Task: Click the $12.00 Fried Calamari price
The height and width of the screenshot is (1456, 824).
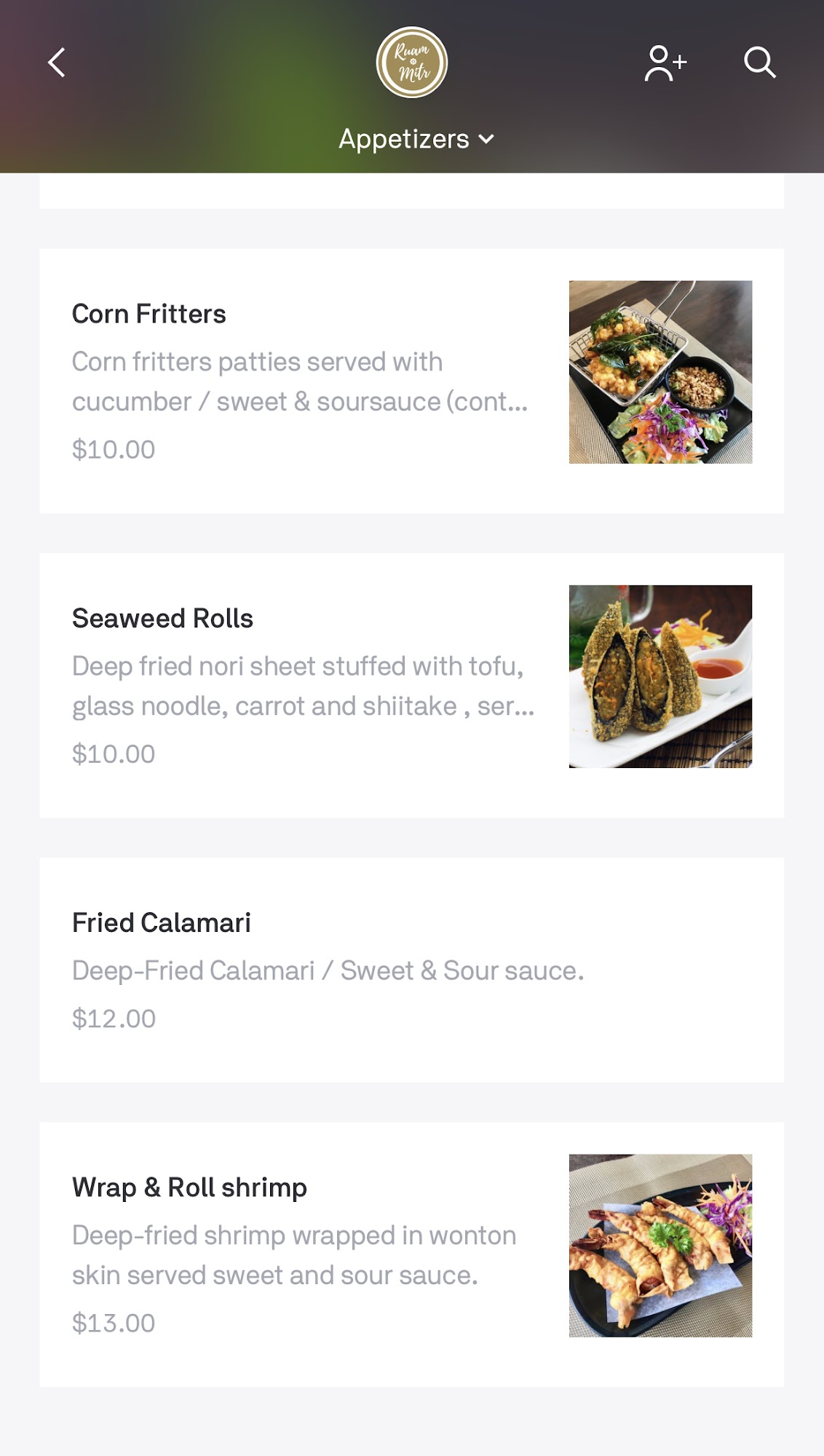Action: point(114,1018)
